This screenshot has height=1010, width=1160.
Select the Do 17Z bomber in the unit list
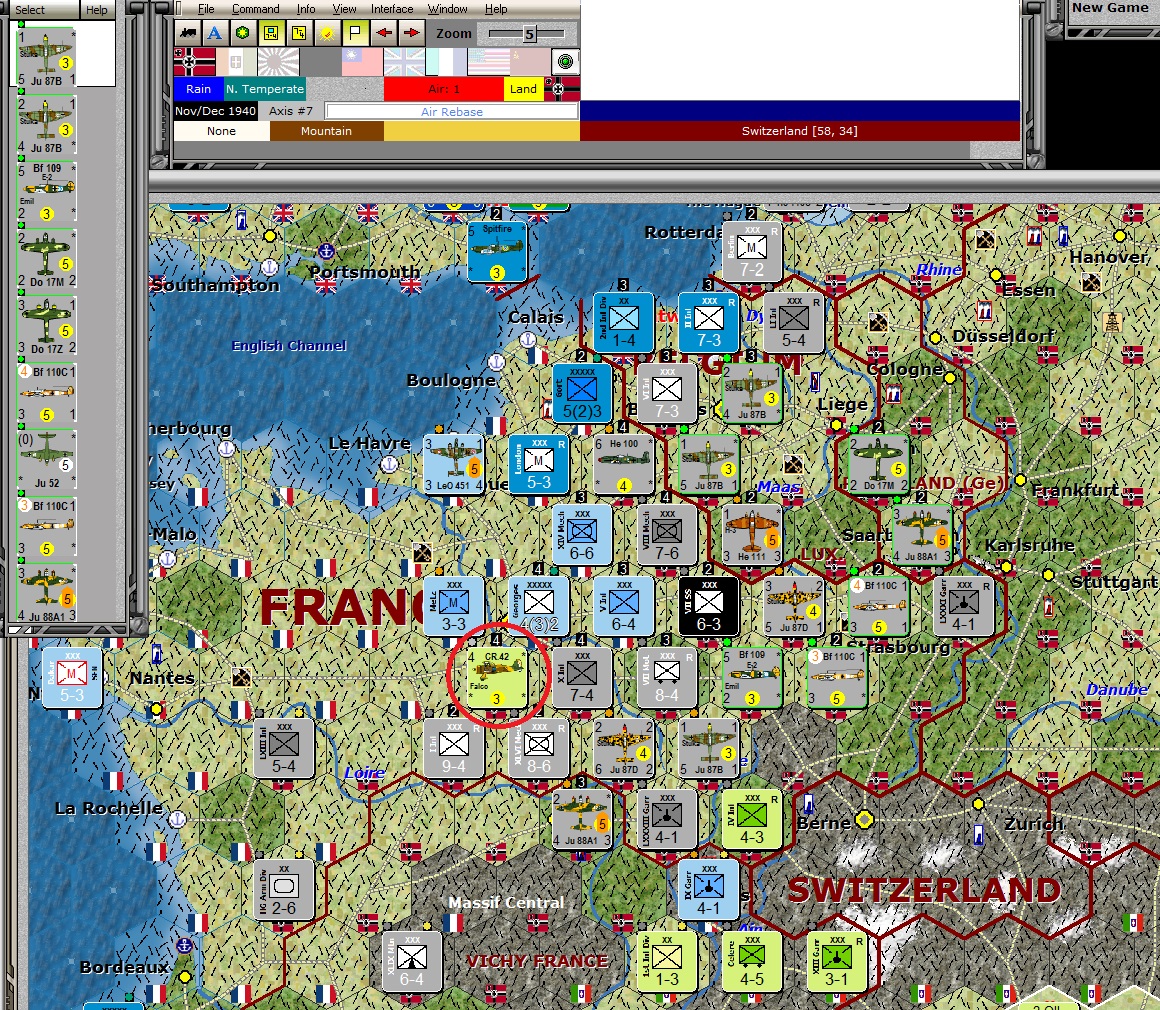(x=47, y=326)
